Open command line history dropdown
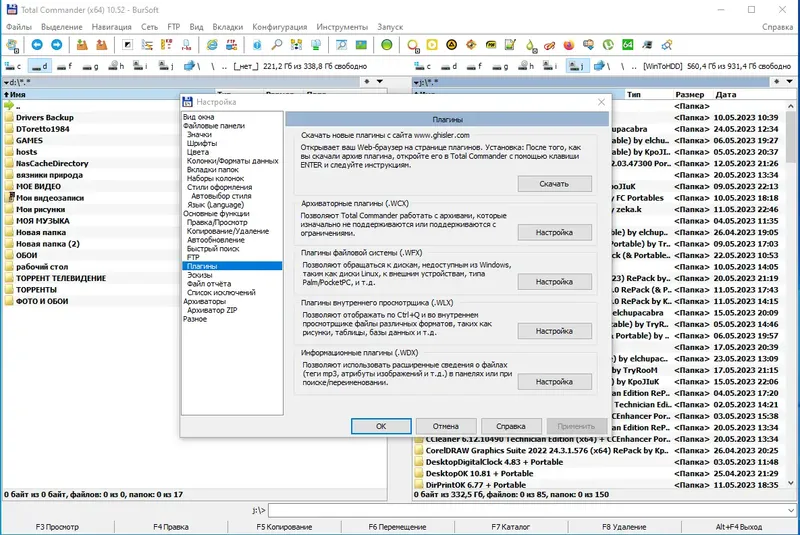The width and height of the screenshot is (800, 535). [791, 510]
